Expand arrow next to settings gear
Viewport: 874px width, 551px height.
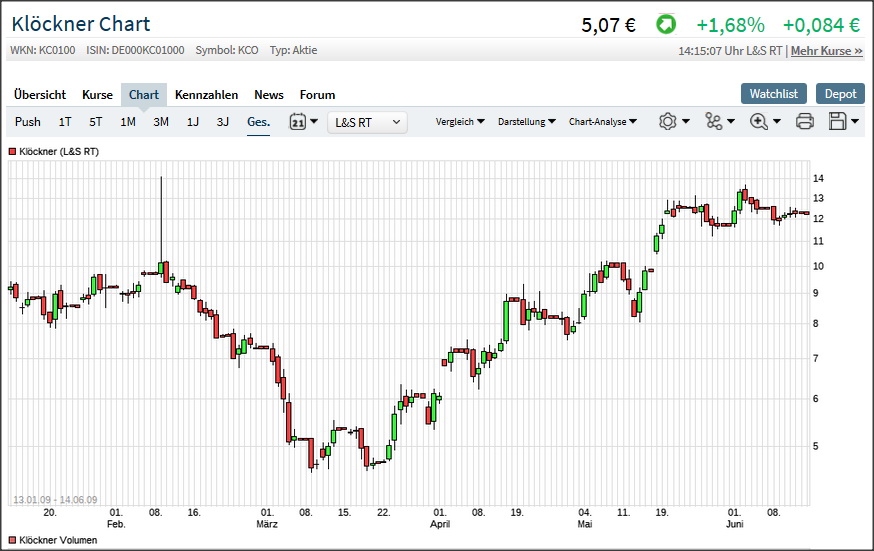(686, 121)
